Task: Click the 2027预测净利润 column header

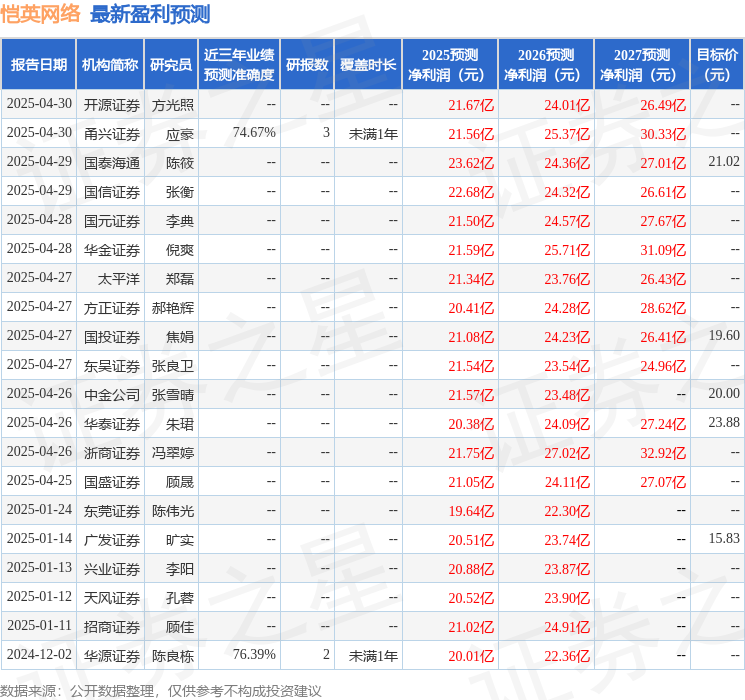Action: tap(642, 65)
